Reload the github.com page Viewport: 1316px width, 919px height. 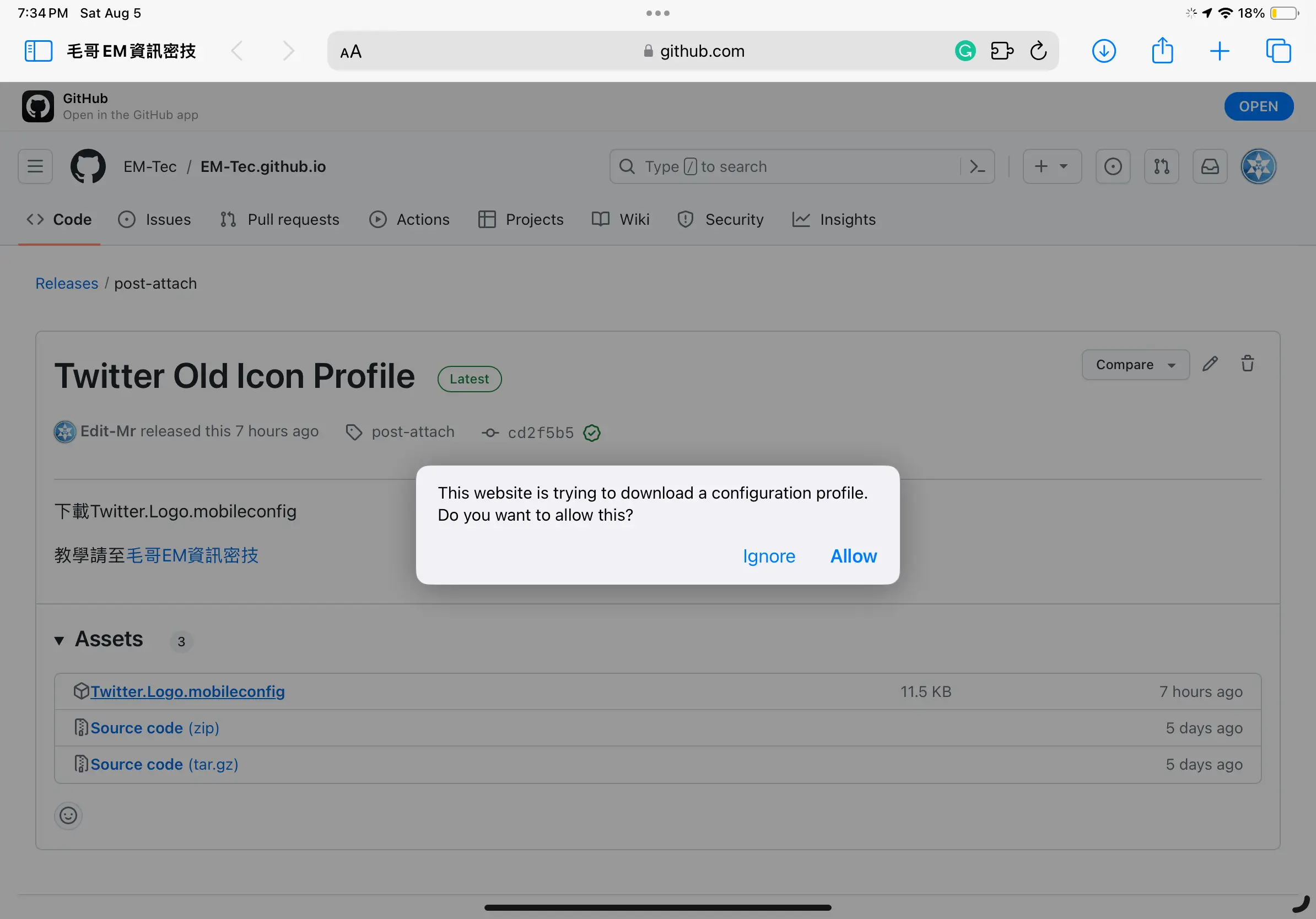click(x=1039, y=51)
